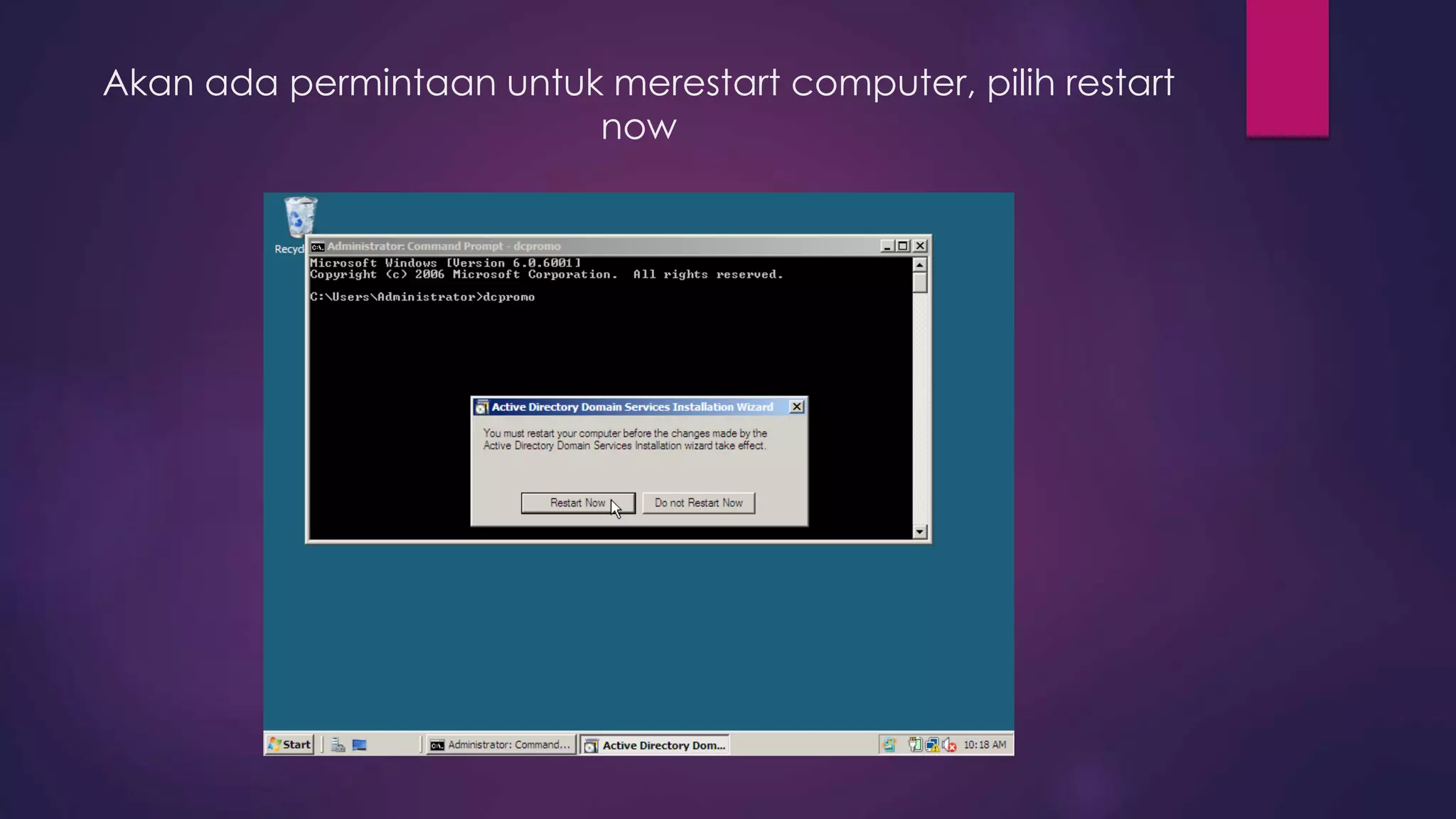Viewport: 1456px width, 819px height.
Task: Open the Start menu
Action: 290,744
